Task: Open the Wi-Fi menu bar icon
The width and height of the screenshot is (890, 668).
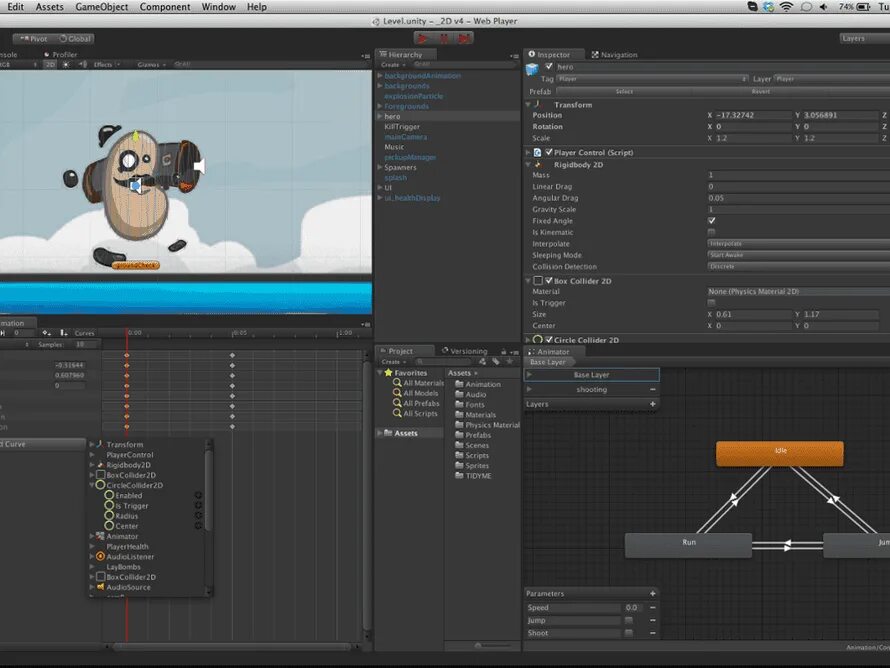Action: pos(786,7)
